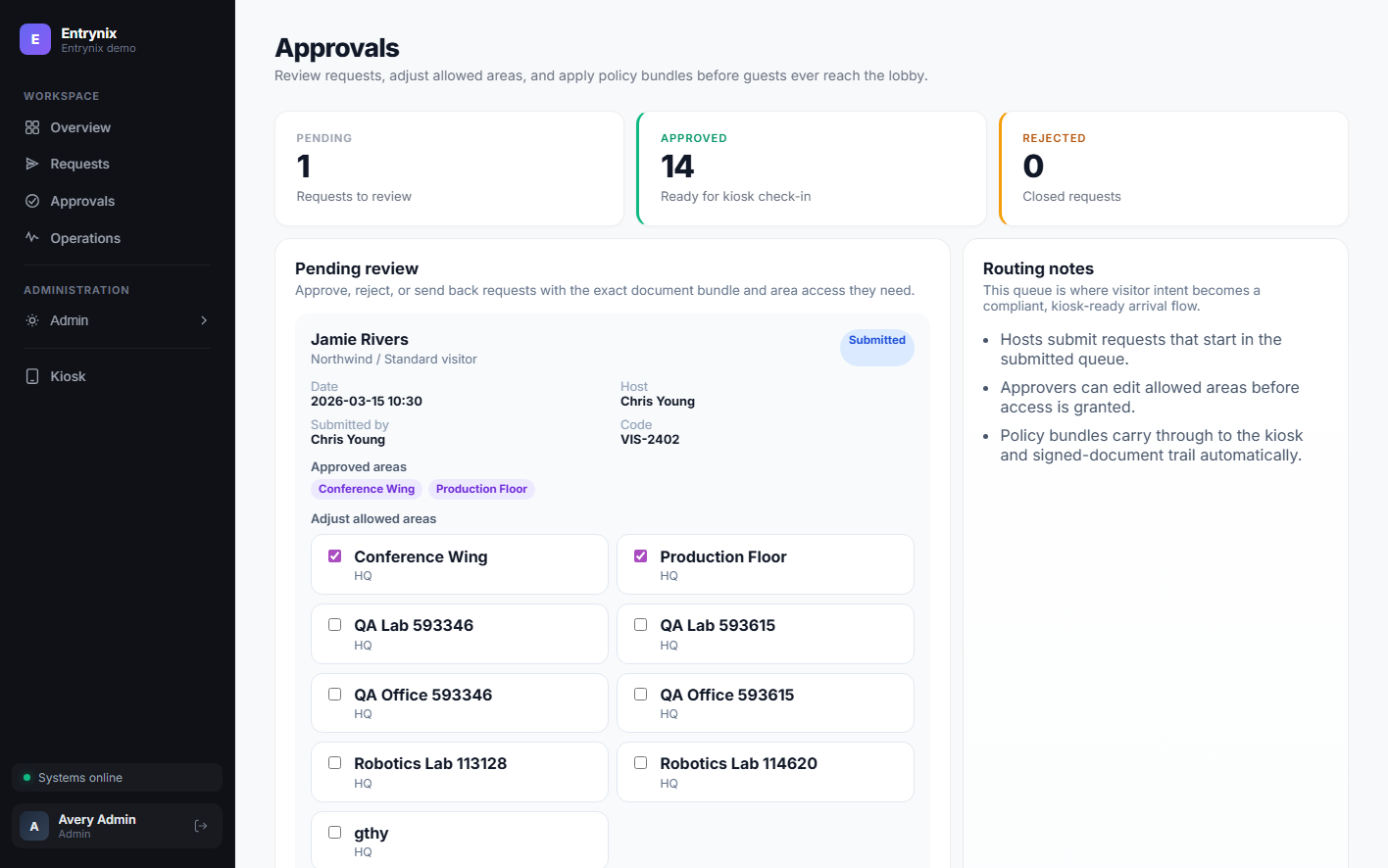The image size is (1388, 868).
Task: Grant access to the gthy area
Action: click(x=334, y=832)
